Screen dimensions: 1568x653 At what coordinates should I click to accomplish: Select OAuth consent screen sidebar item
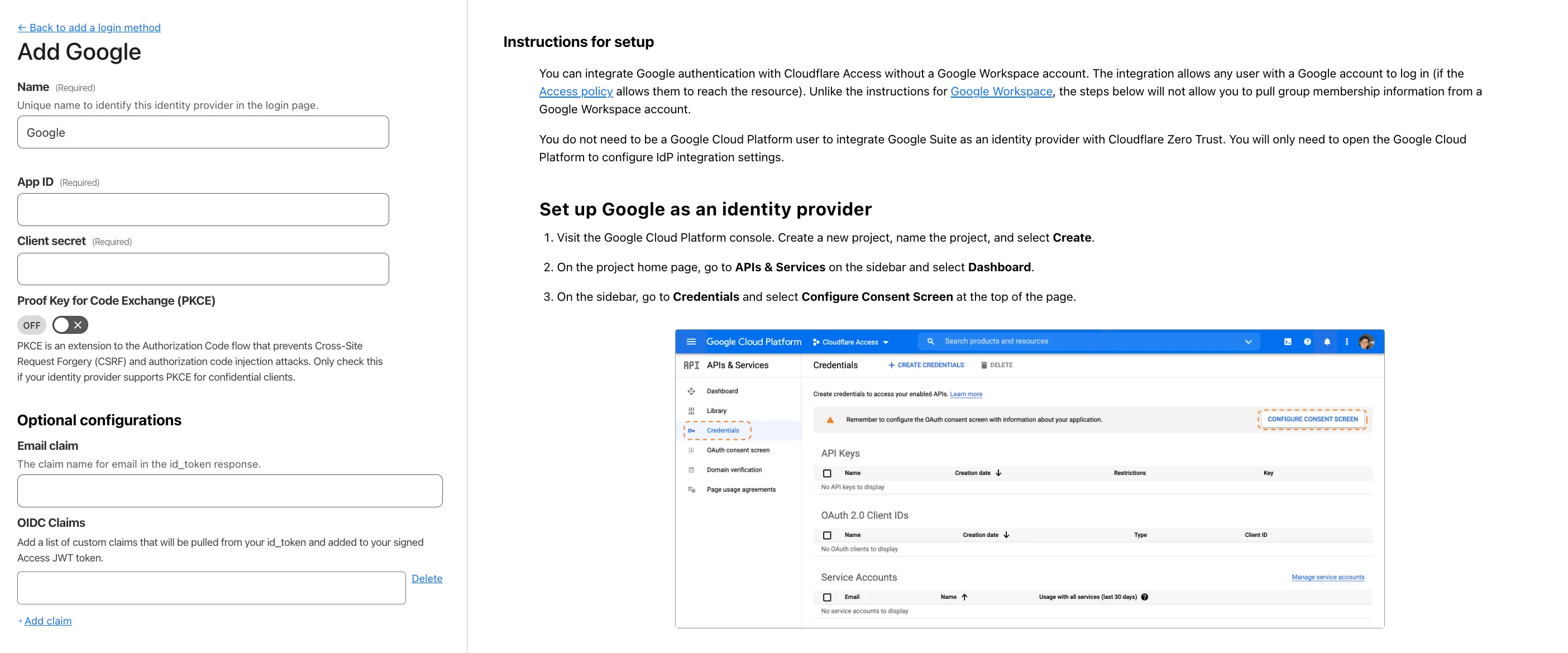[738, 450]
